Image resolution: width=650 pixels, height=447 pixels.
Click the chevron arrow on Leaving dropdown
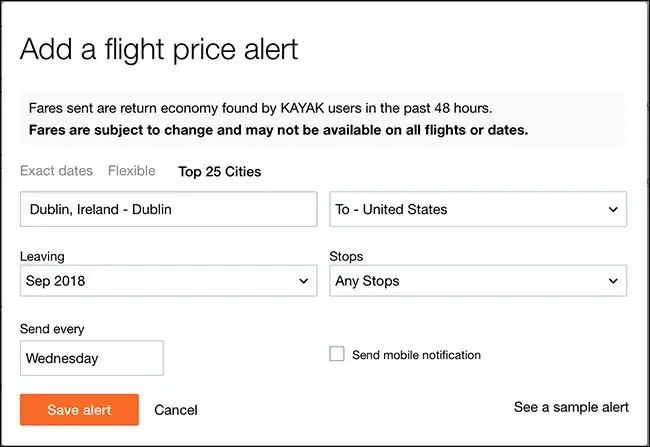[x=304, y=282]
